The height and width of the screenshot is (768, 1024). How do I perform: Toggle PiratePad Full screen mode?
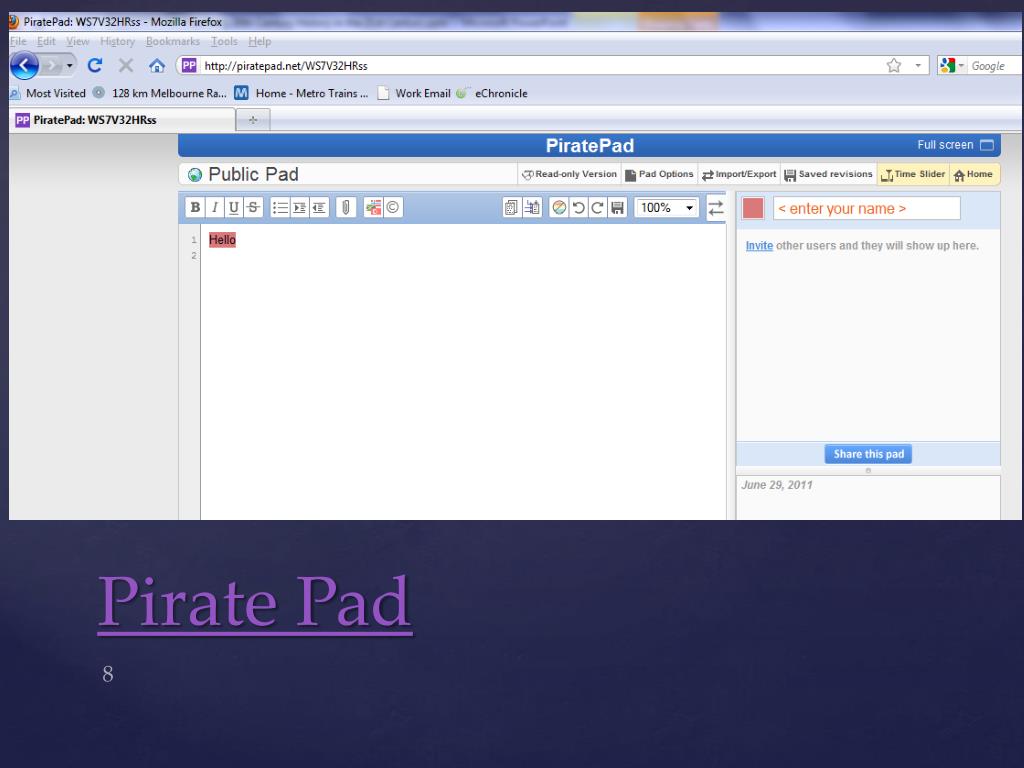(955, 145)
